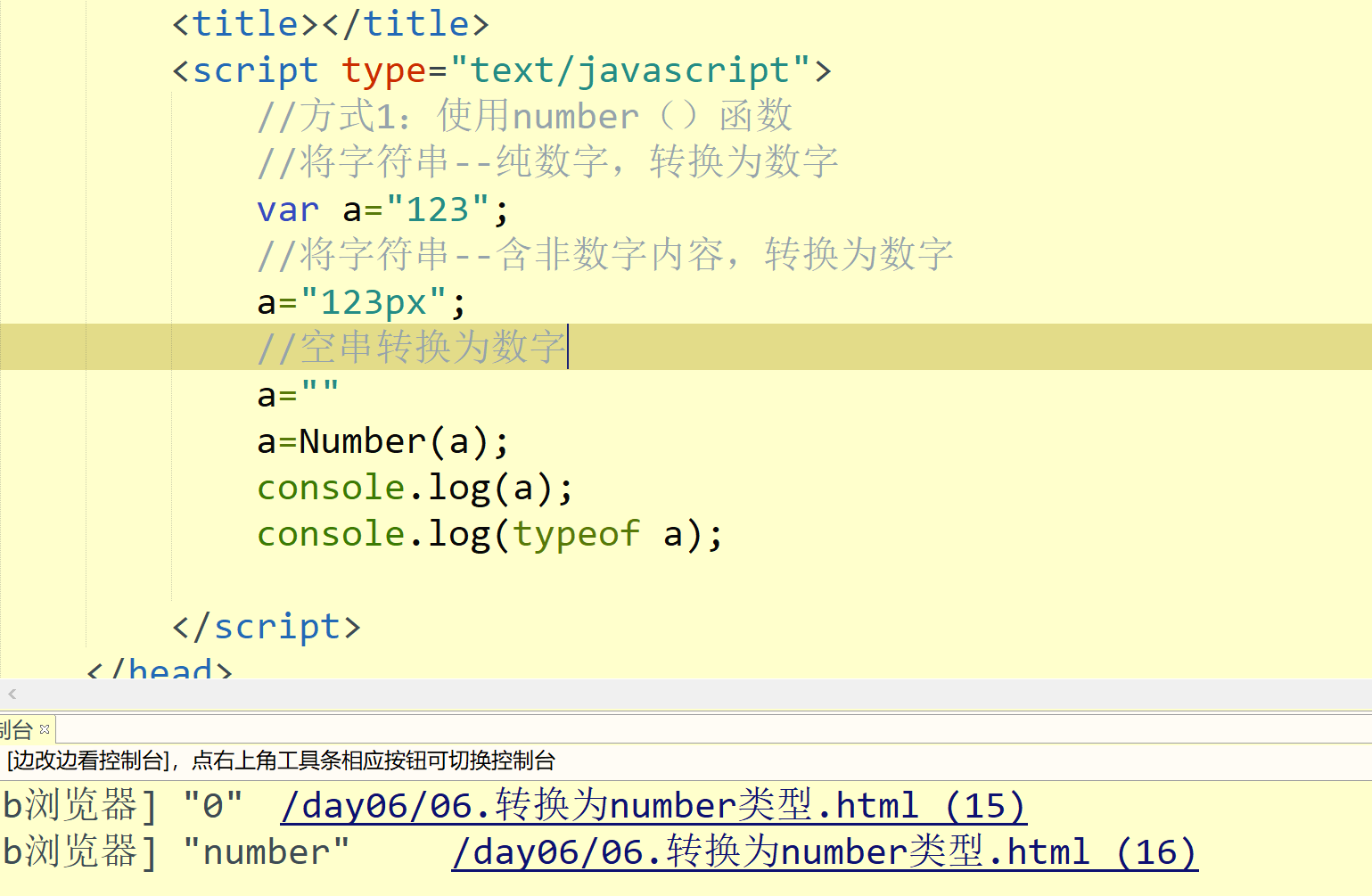
Task: Click the "0" output in the console
Action: click(x=213, y=805)
